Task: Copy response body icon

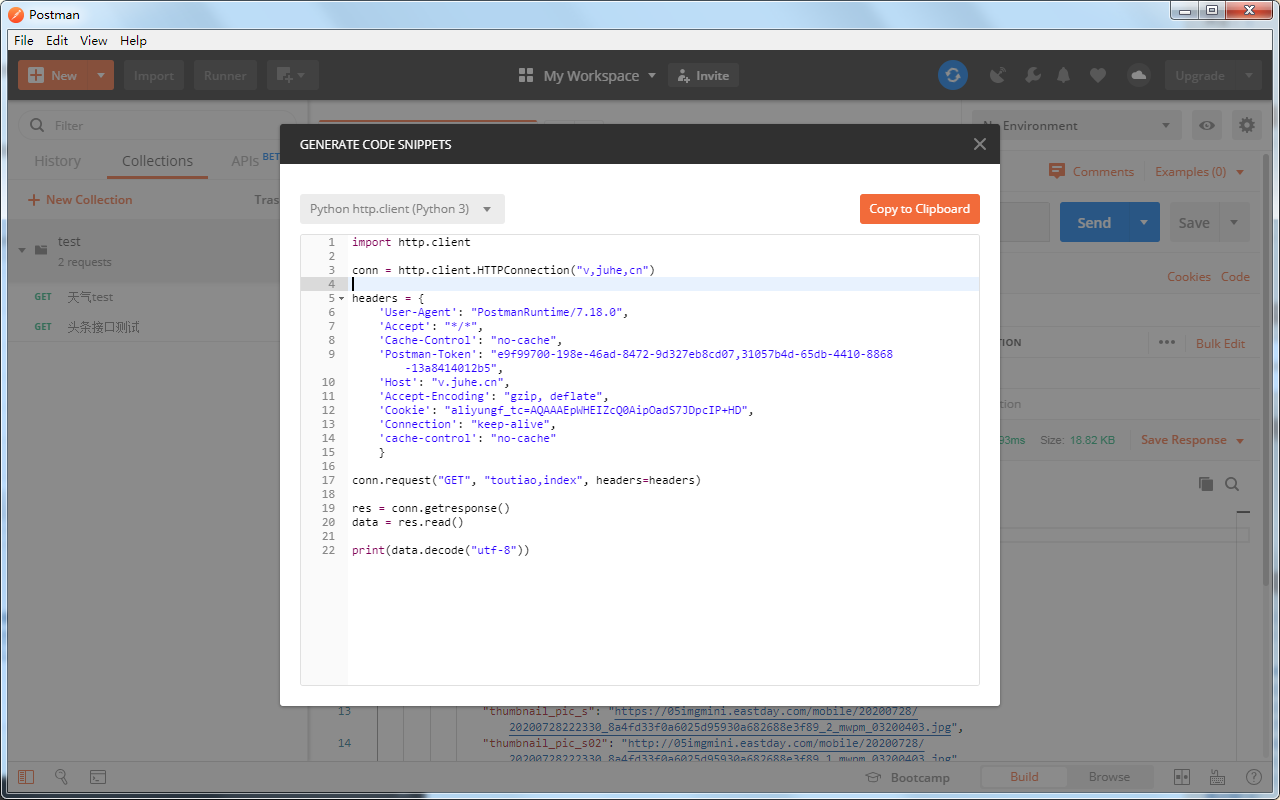Action: 1206,484
